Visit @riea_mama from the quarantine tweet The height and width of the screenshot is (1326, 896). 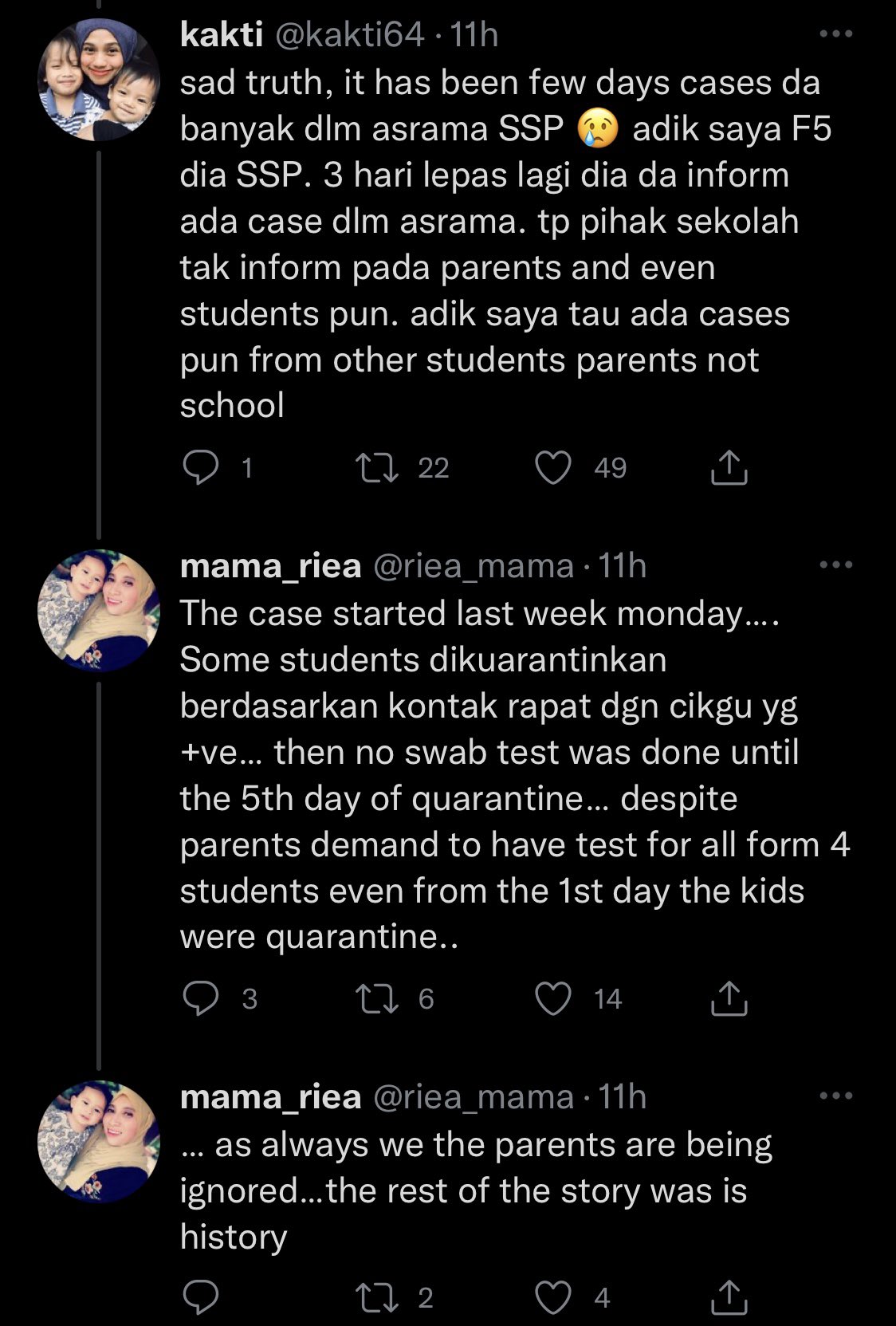pyautogui.click(x=473, y=566)
